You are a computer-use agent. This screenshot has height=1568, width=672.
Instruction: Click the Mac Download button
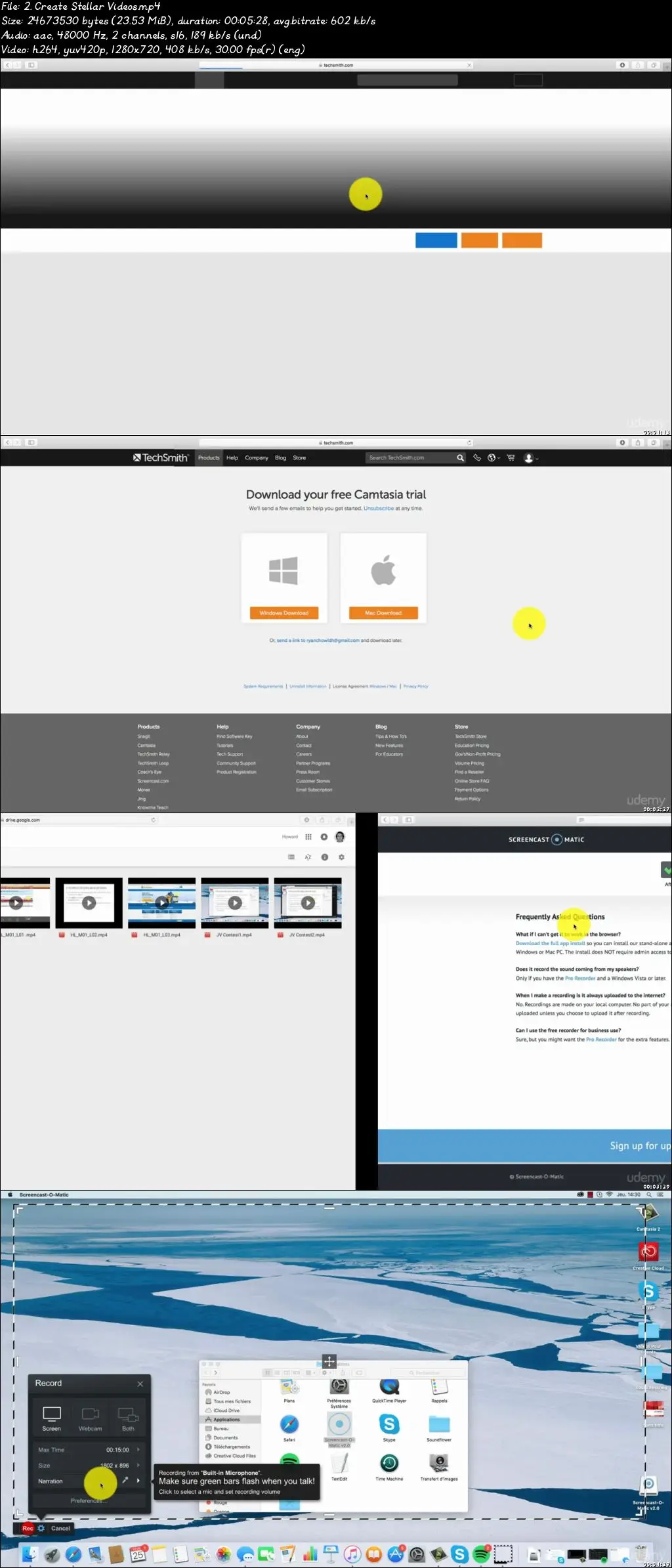coord(383,612)
